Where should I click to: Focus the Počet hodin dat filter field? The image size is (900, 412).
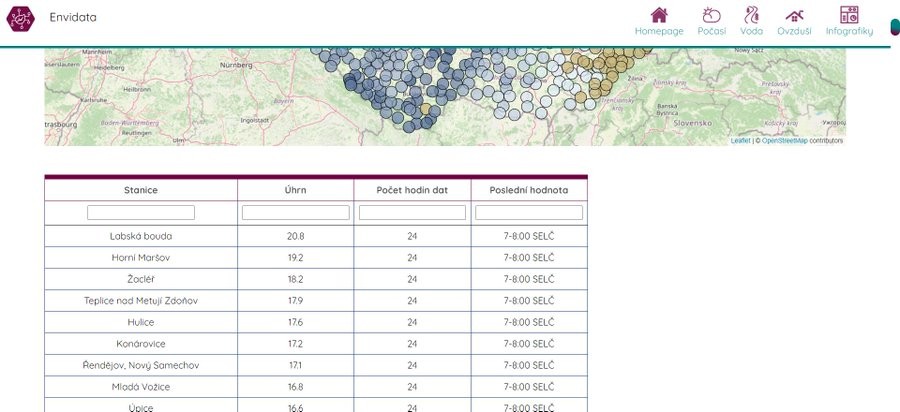(x=412, y=213)
